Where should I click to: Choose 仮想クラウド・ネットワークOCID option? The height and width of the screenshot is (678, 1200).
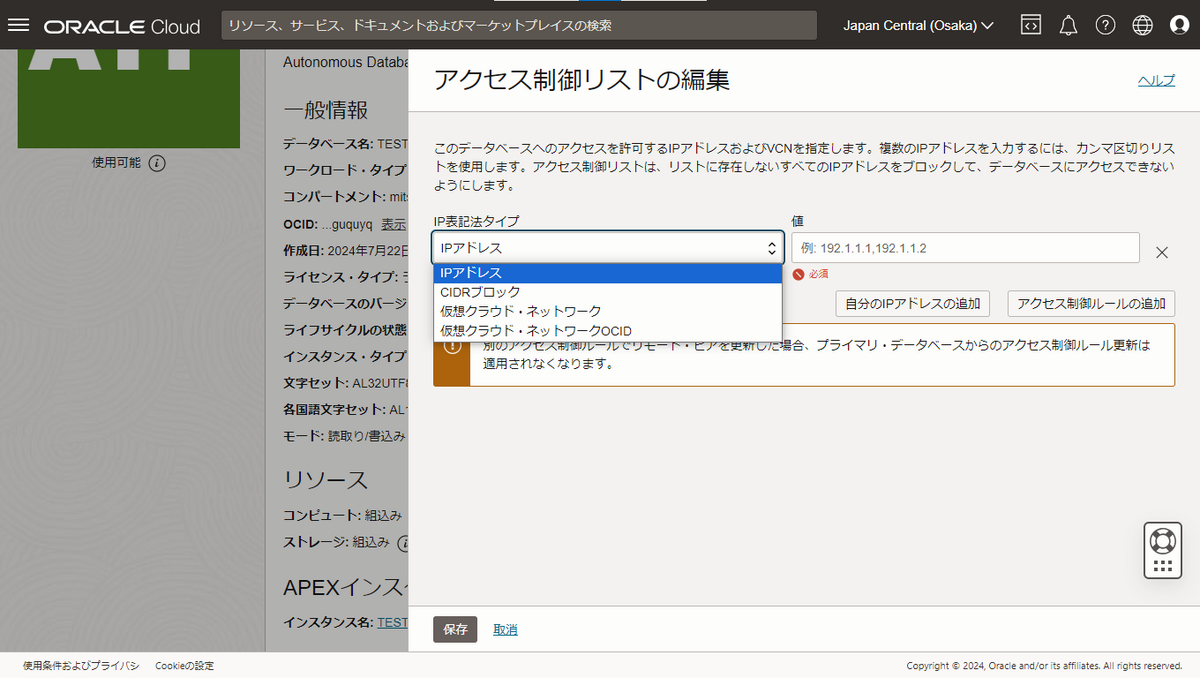click(x=608, y=331)
